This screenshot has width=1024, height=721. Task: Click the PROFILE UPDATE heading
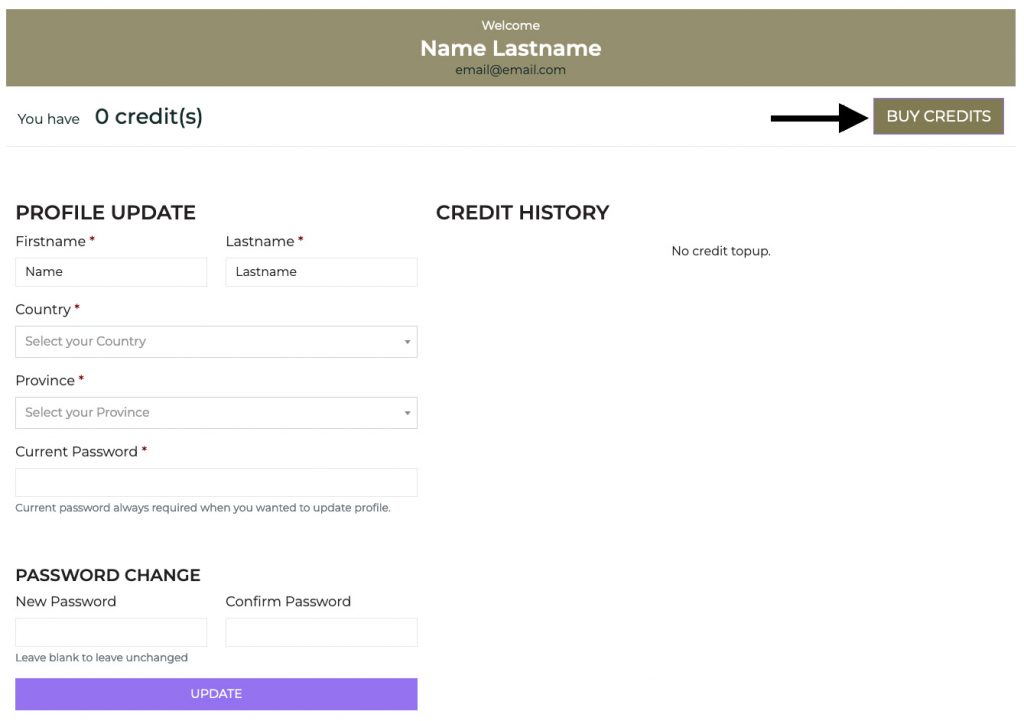pyautogui.click(x=105, y=213)
